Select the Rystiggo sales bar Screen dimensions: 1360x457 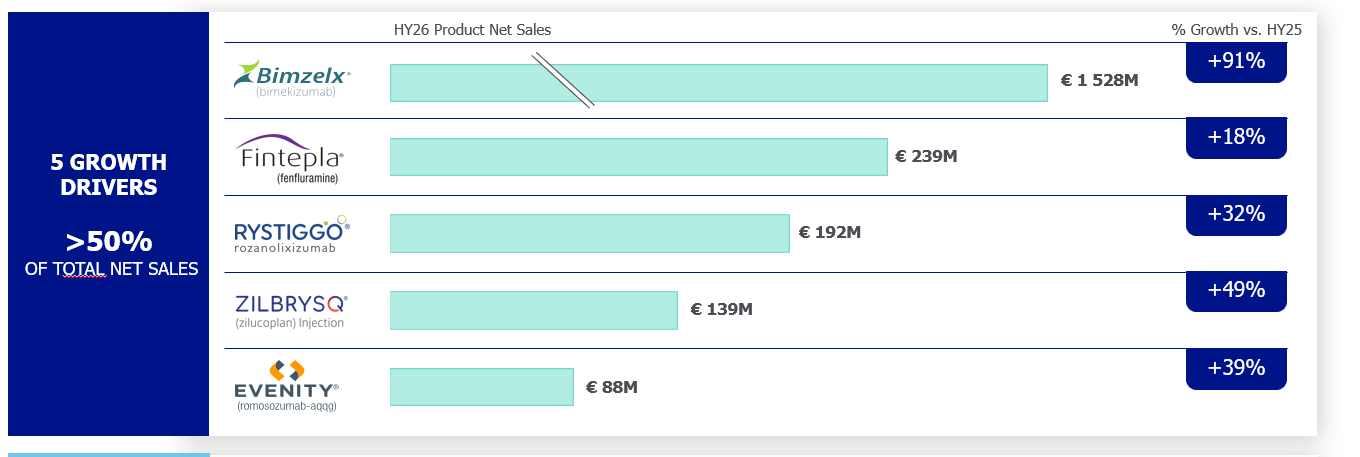589,233
